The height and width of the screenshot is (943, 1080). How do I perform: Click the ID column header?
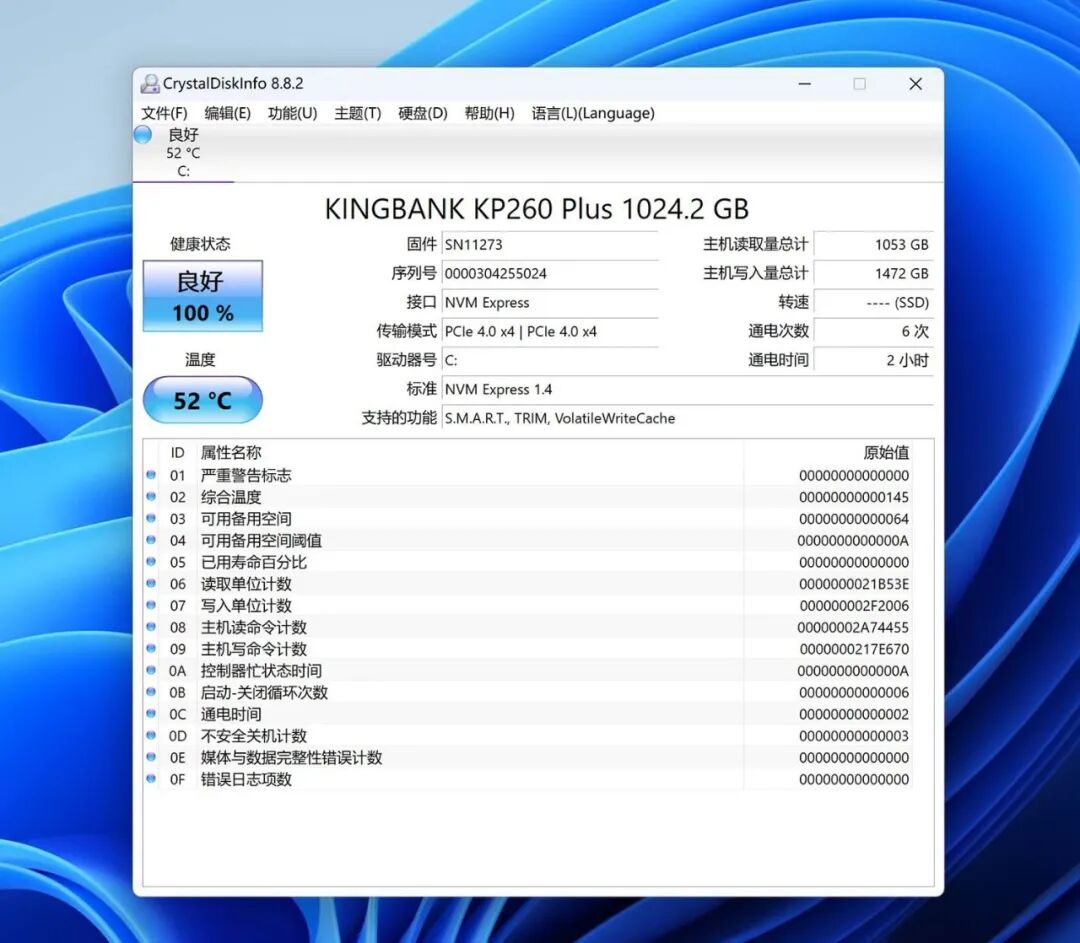pos(178,453)
